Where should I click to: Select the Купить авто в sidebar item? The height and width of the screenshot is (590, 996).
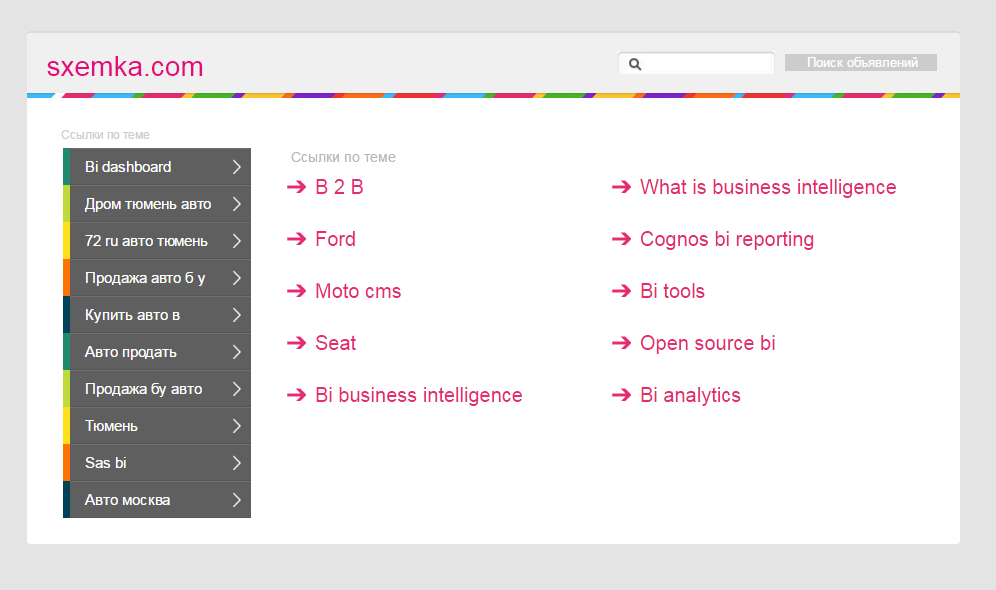click(x=133, y=315)
